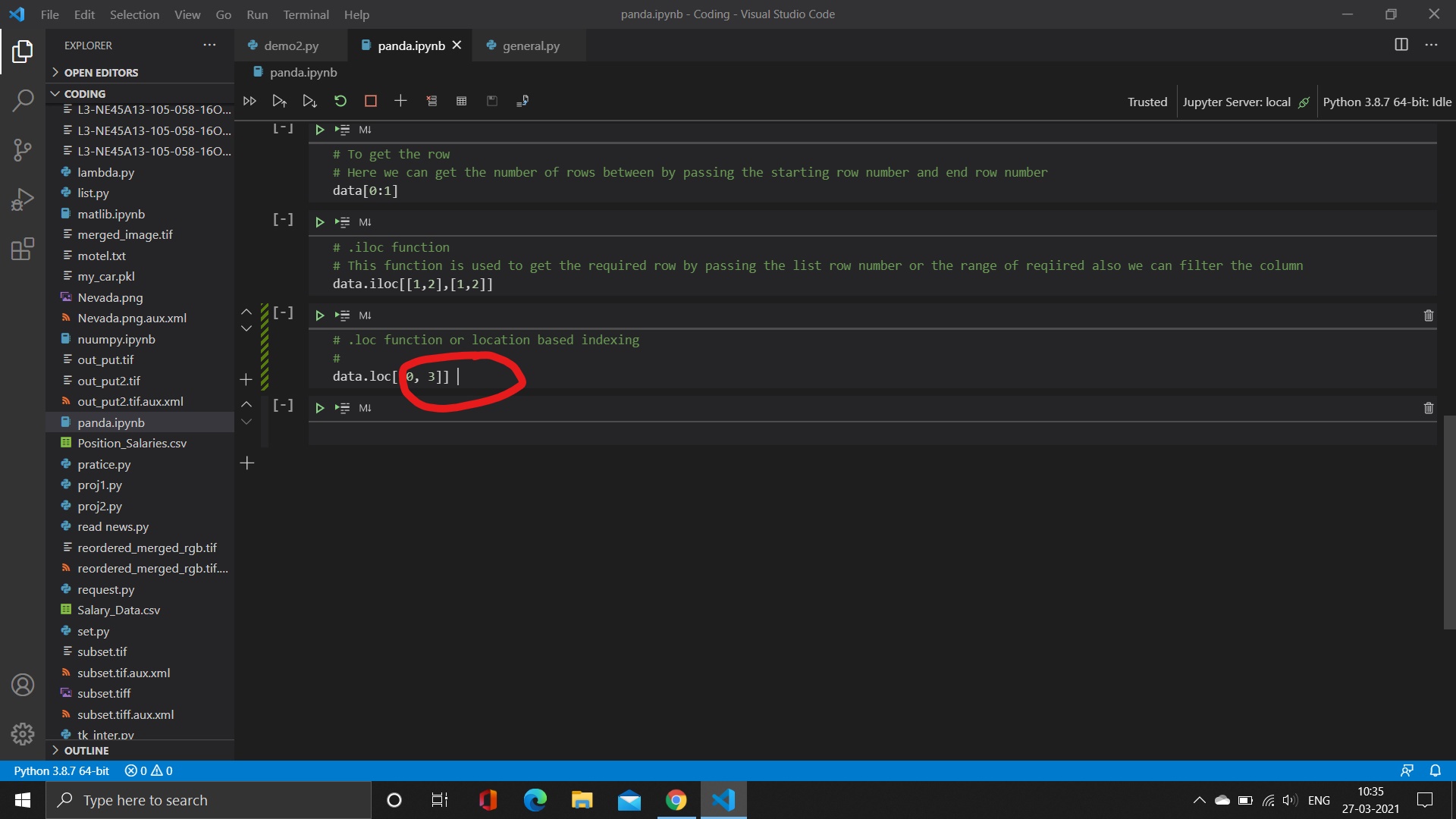This screenshot has height=819, width=1456.
Task: Open the Jupyter Server: local selector
Action: [x=1236, y=101]
